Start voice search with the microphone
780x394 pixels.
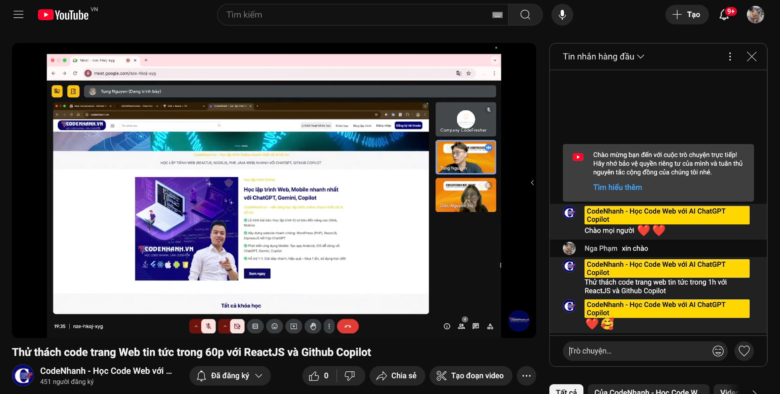click(x=562, y=15)
